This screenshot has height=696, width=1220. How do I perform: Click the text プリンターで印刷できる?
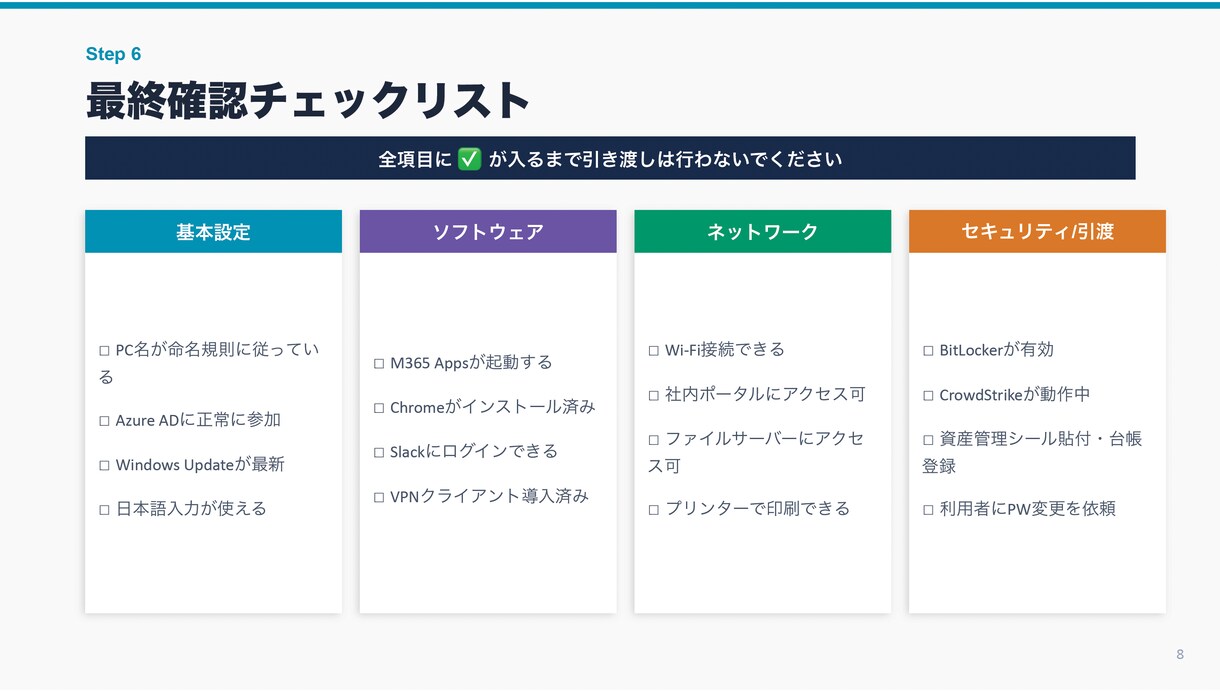click(x=757, y=509)
